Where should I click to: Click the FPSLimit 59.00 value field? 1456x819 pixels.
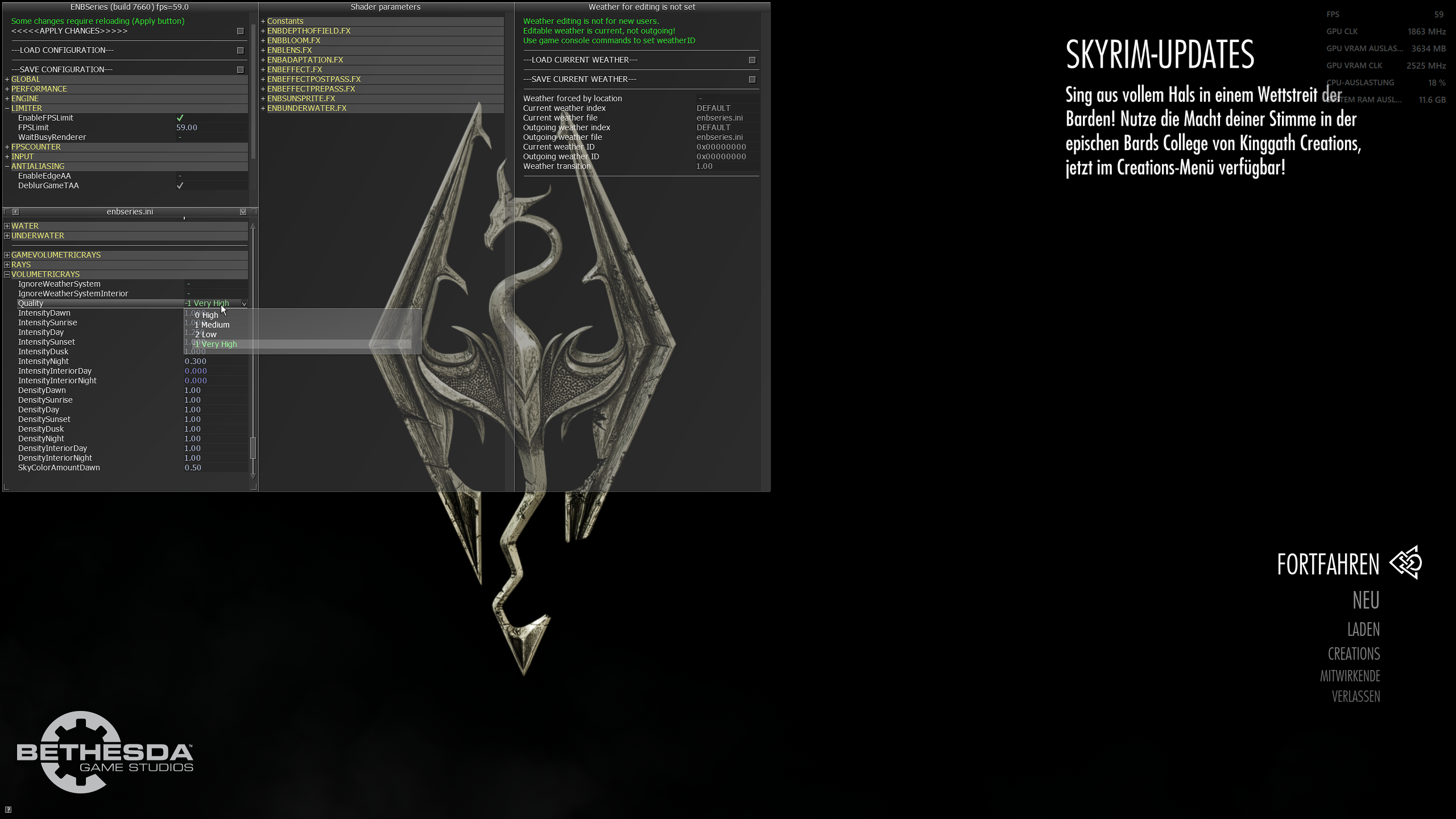(x=187, y=127)
